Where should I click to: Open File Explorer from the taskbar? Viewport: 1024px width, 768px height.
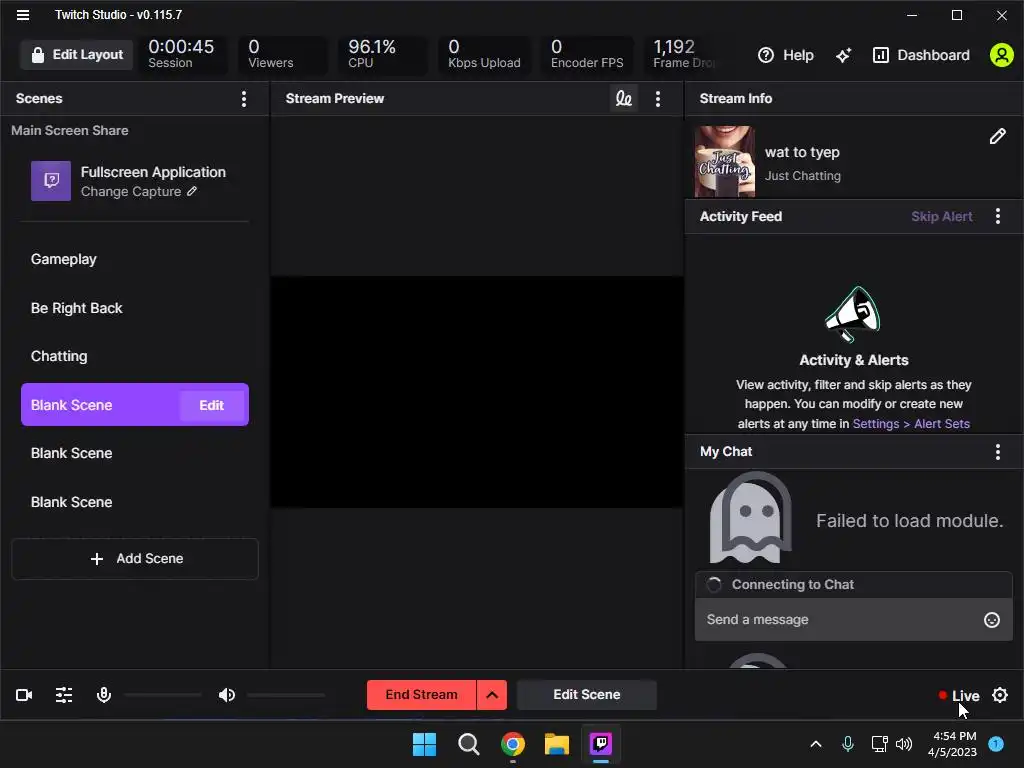[x=557, y=744]
